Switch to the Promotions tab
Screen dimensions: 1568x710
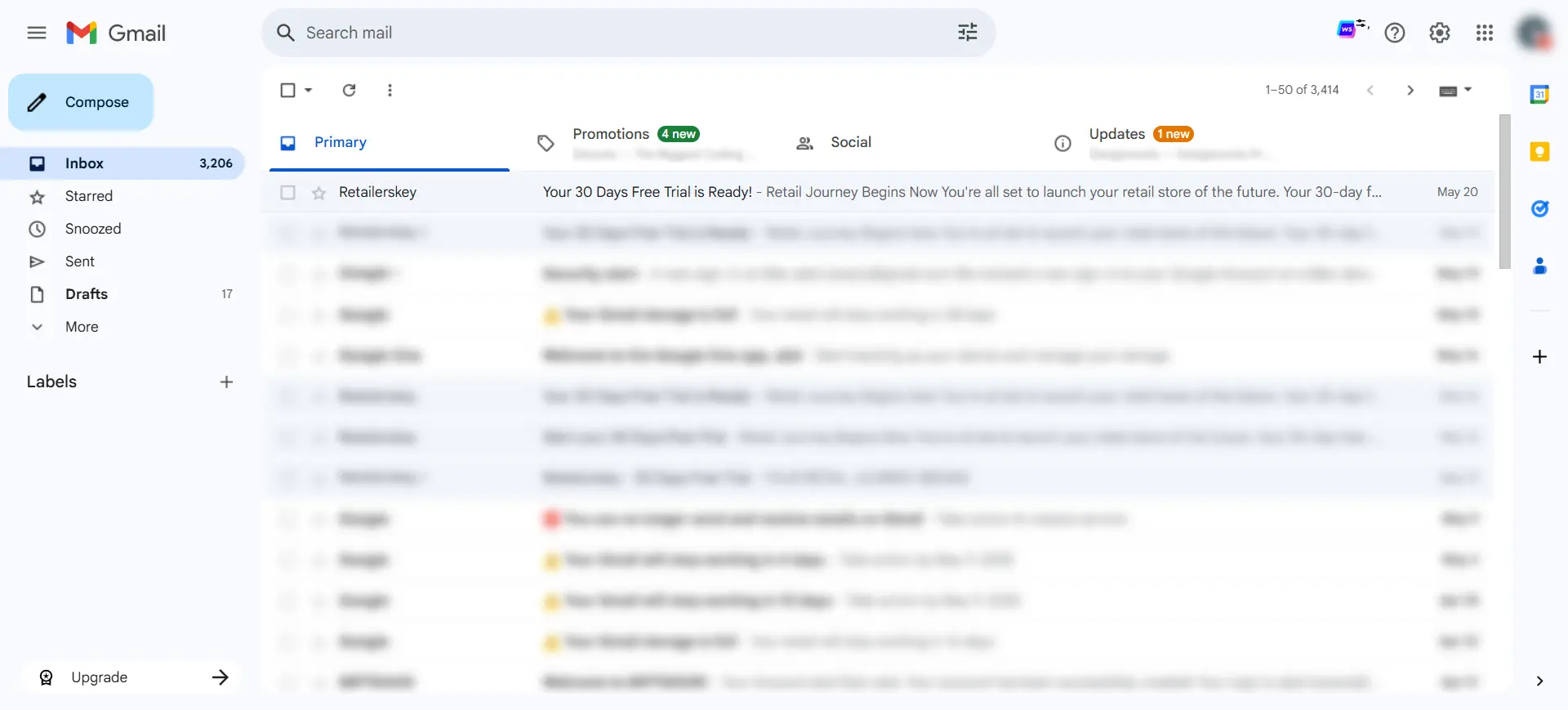[611, 135]
